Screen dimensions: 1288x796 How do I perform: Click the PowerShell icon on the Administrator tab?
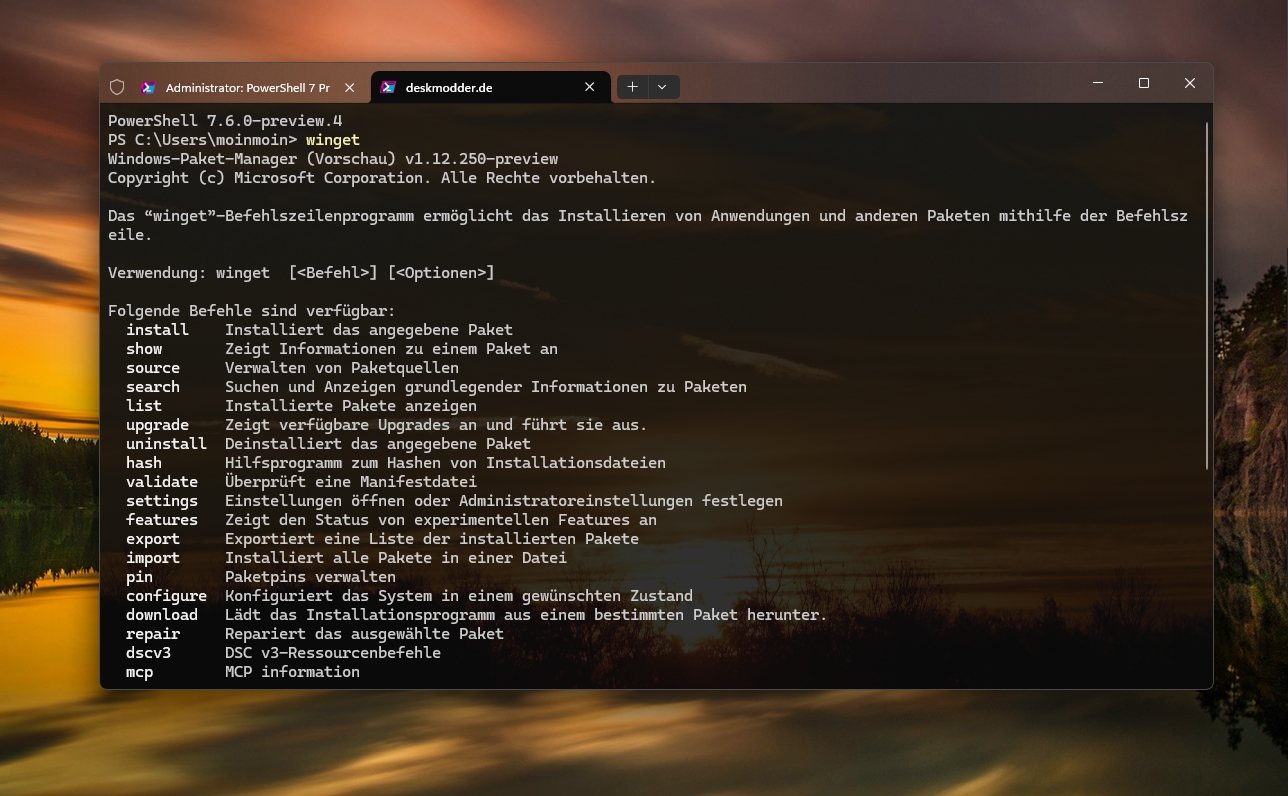[x=148, y=87]
